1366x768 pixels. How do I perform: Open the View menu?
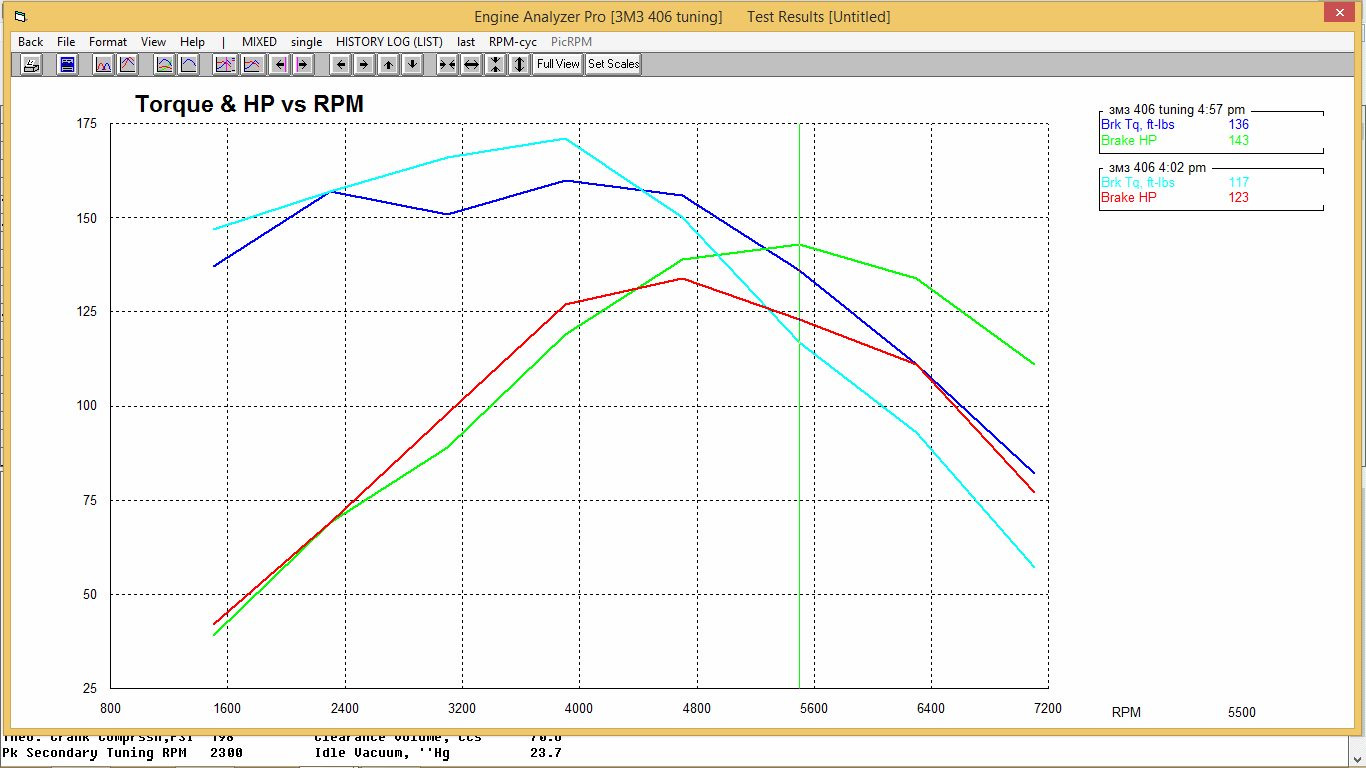153,42
